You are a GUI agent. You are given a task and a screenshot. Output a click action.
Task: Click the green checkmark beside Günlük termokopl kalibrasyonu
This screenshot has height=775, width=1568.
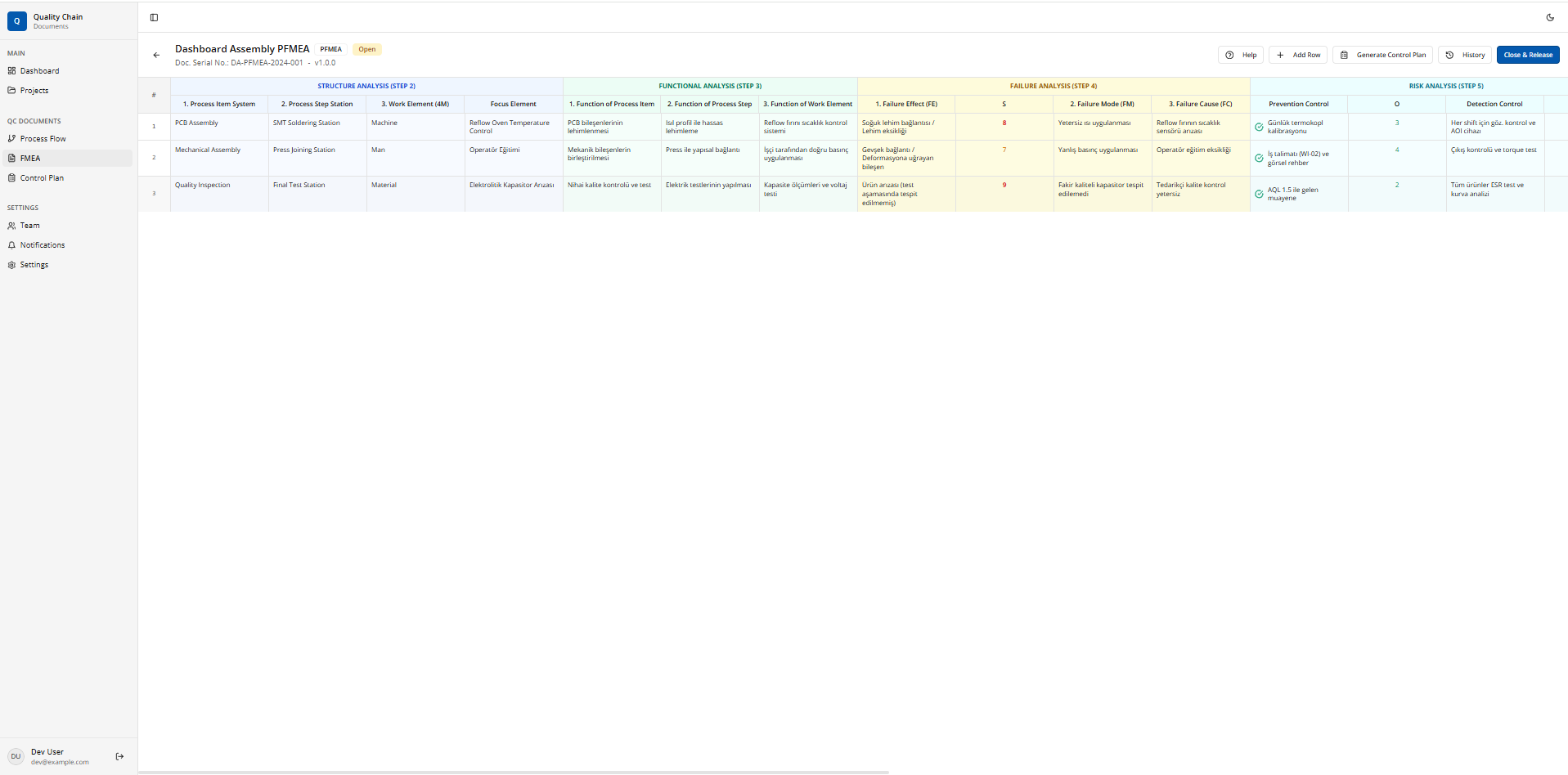coord(1258,127)
